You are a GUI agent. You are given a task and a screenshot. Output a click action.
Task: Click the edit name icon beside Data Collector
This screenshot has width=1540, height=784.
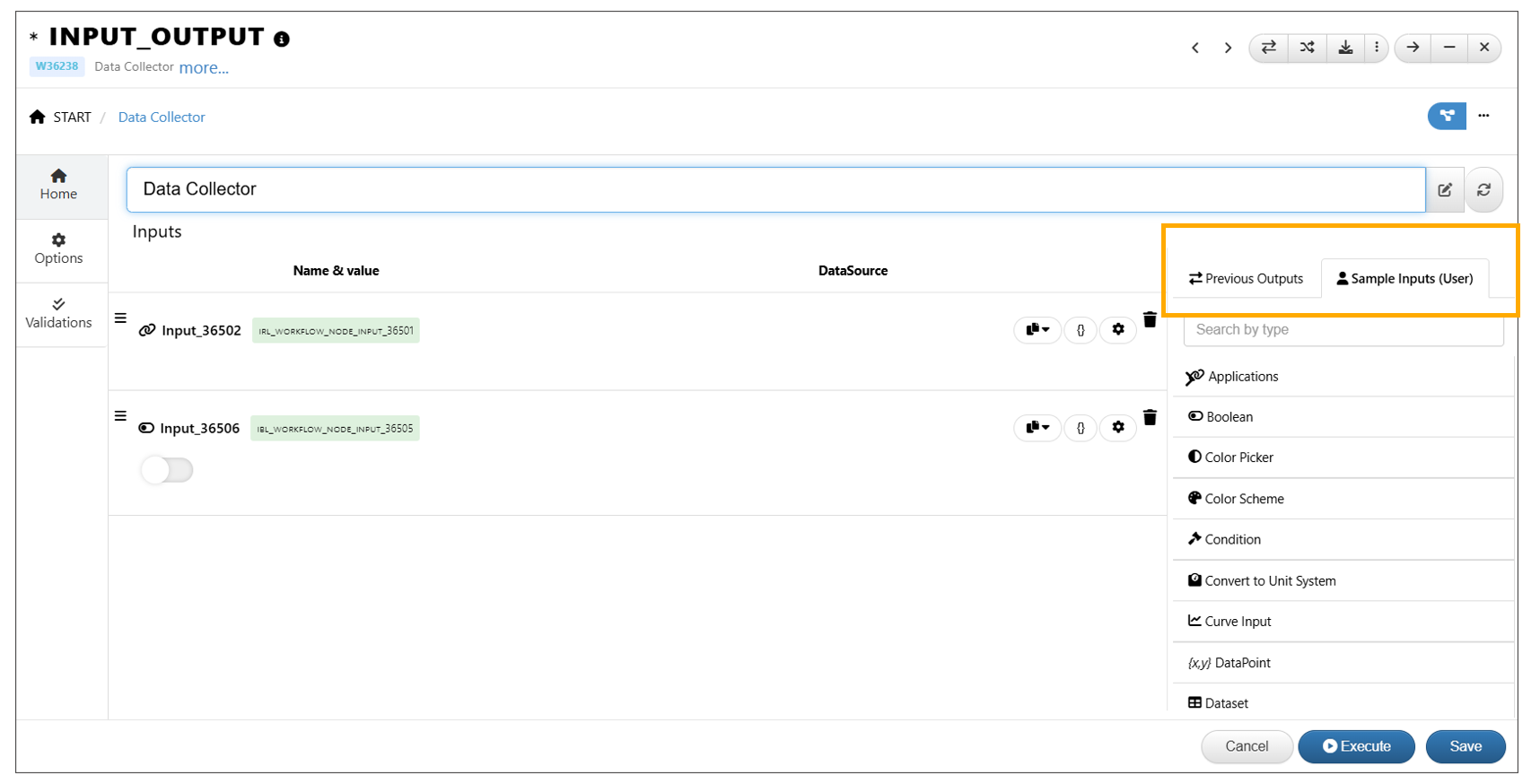(x=1445, y=190)
